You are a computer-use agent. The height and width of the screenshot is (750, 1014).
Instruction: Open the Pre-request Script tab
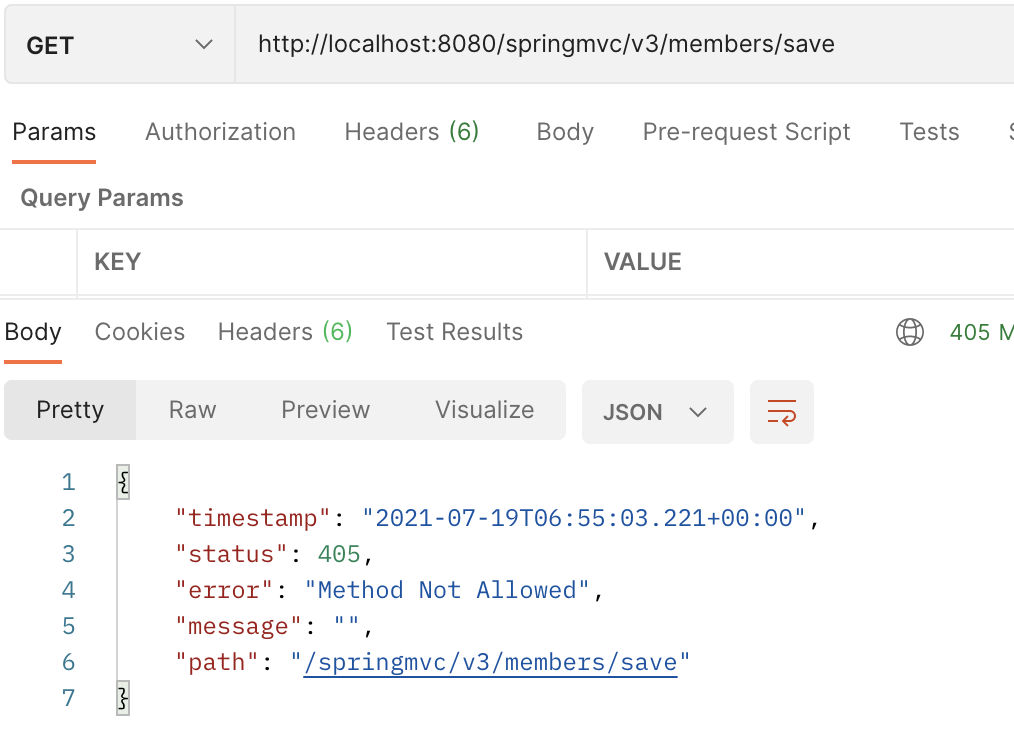pyautogui.click(x=746, y=132)
